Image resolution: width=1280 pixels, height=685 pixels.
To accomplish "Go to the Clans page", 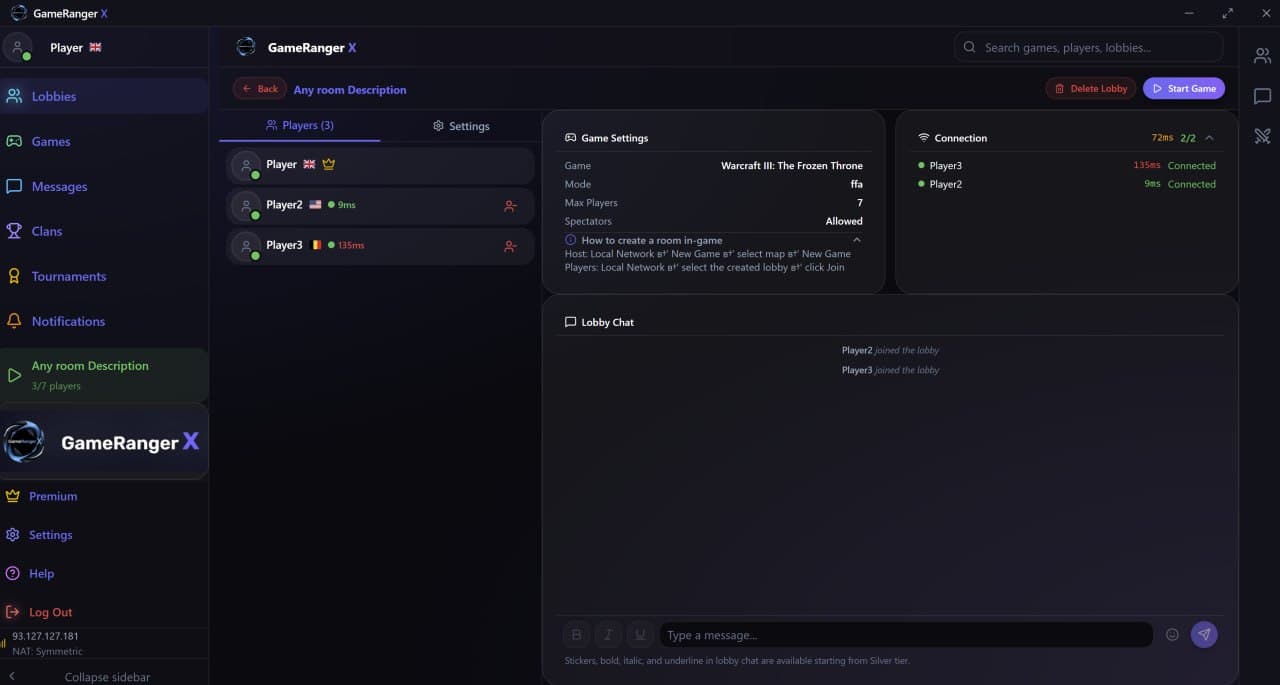I will click(104, 231).
